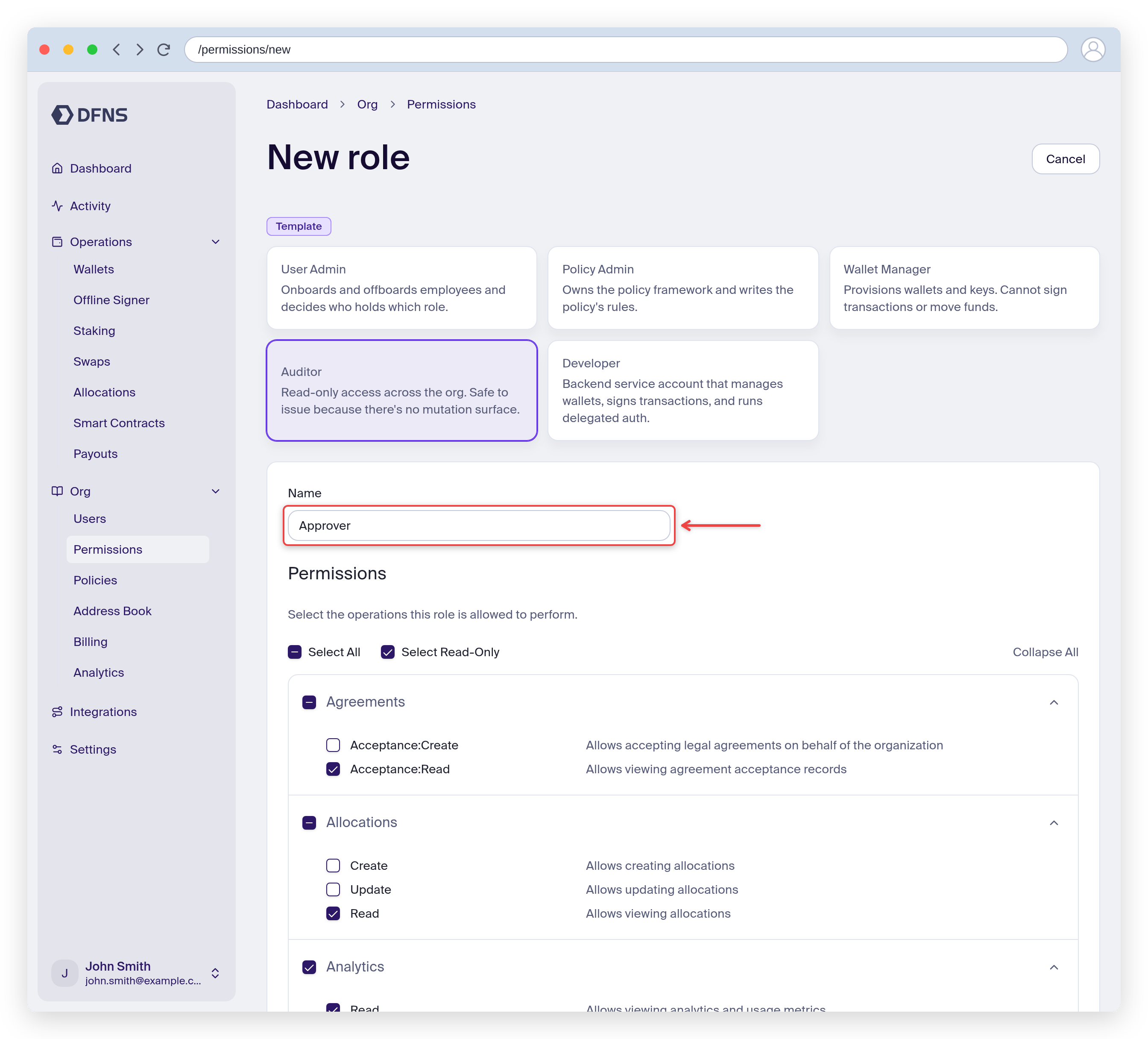
Task: Select the Developer template card
Action: point(683,390)
